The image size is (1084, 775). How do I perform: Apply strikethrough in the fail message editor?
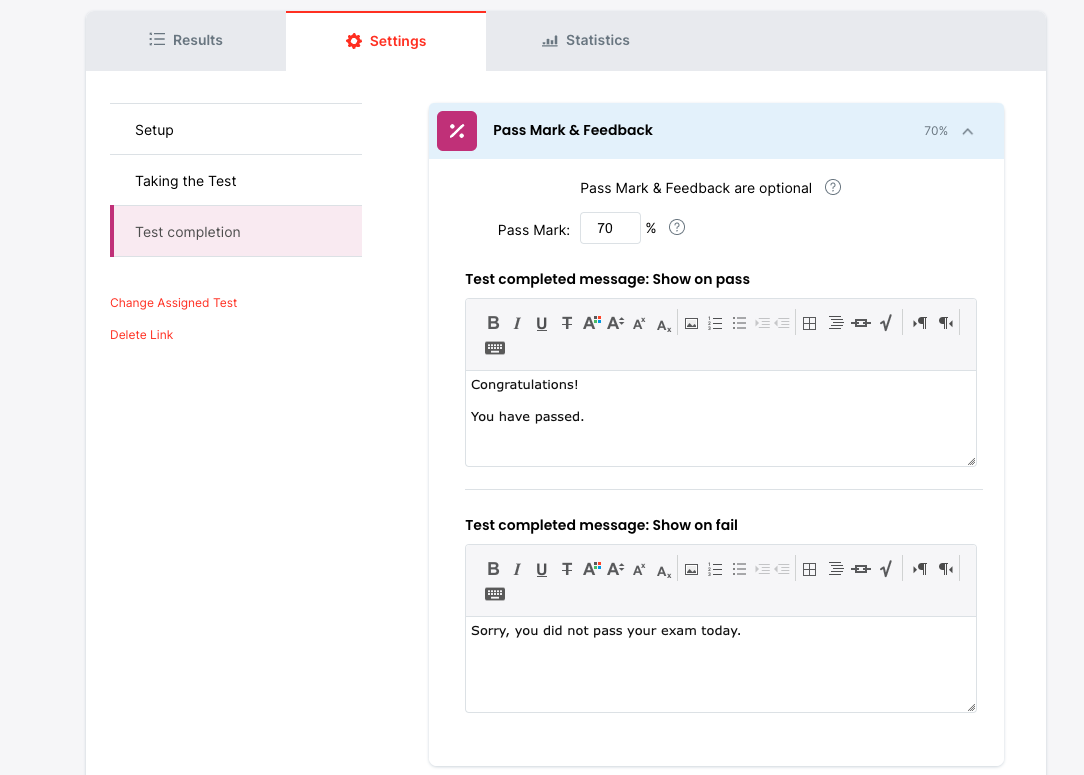567,569
